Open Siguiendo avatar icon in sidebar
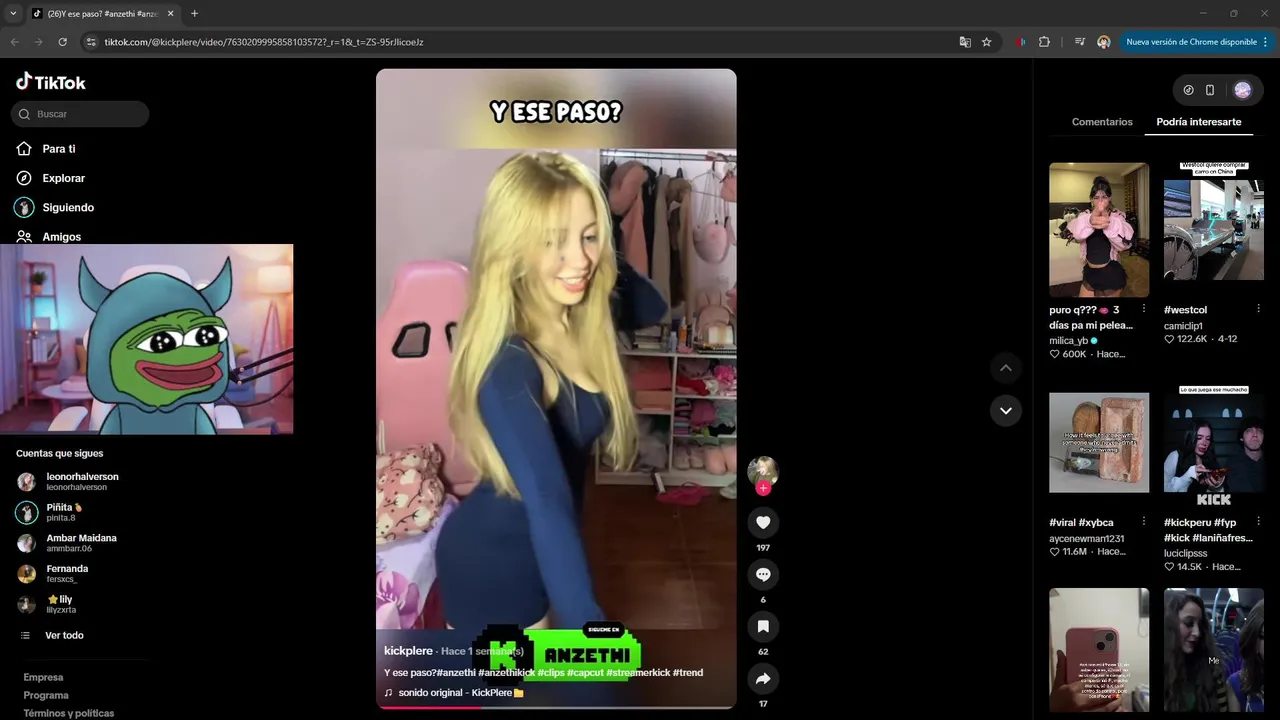Viewport: 1280px width, 720px height. coord(24,207)
